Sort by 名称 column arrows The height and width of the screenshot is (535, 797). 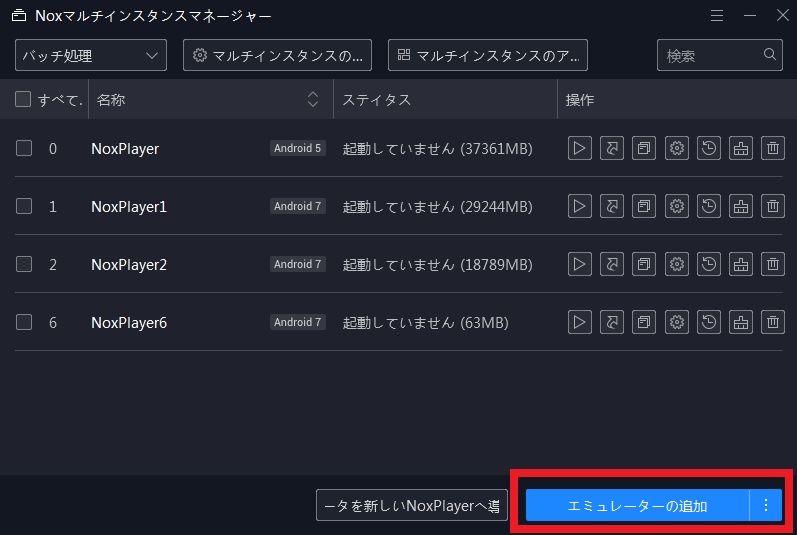[313, 99]
